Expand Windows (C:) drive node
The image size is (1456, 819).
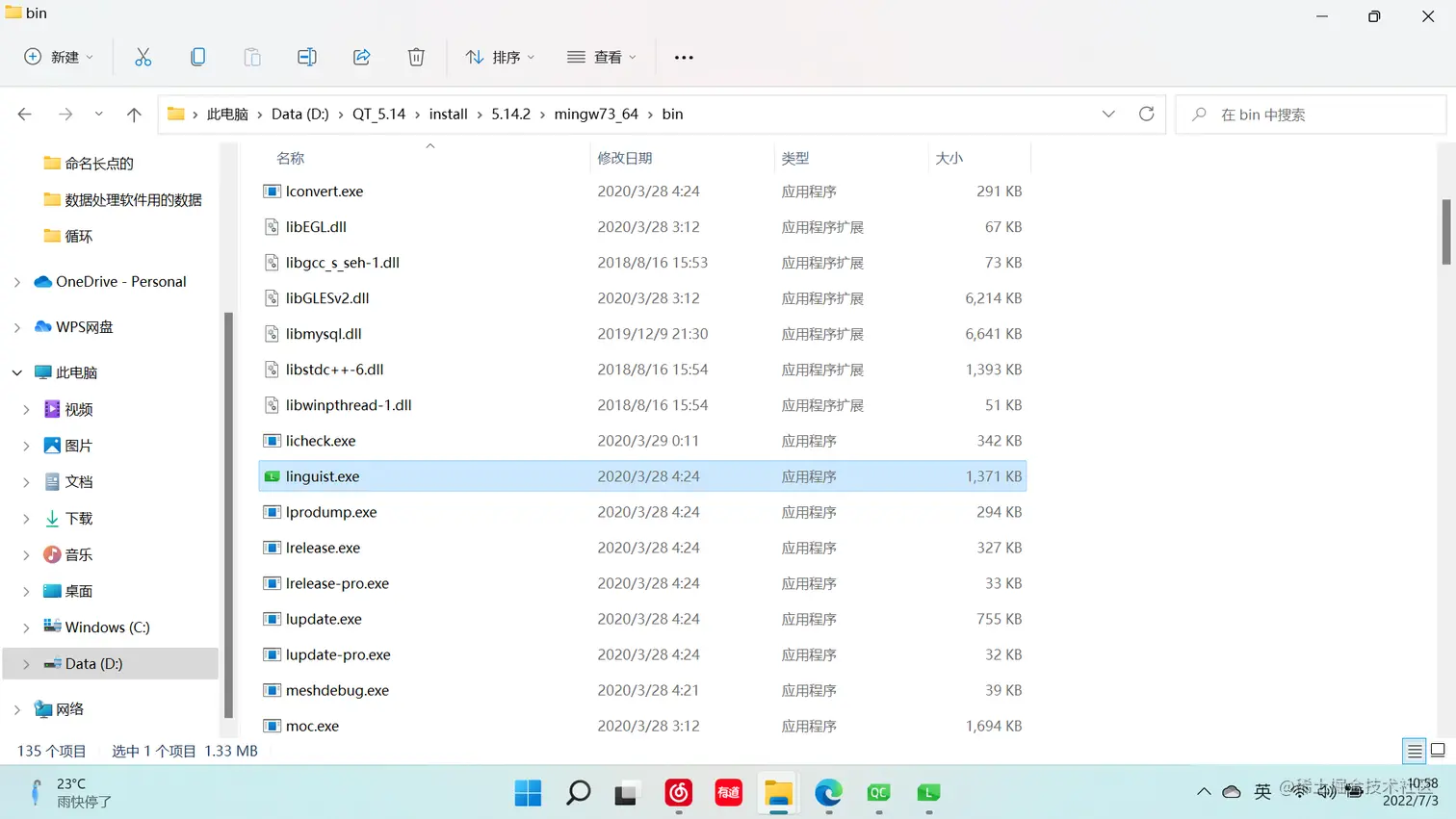click(x=26, y=627)
